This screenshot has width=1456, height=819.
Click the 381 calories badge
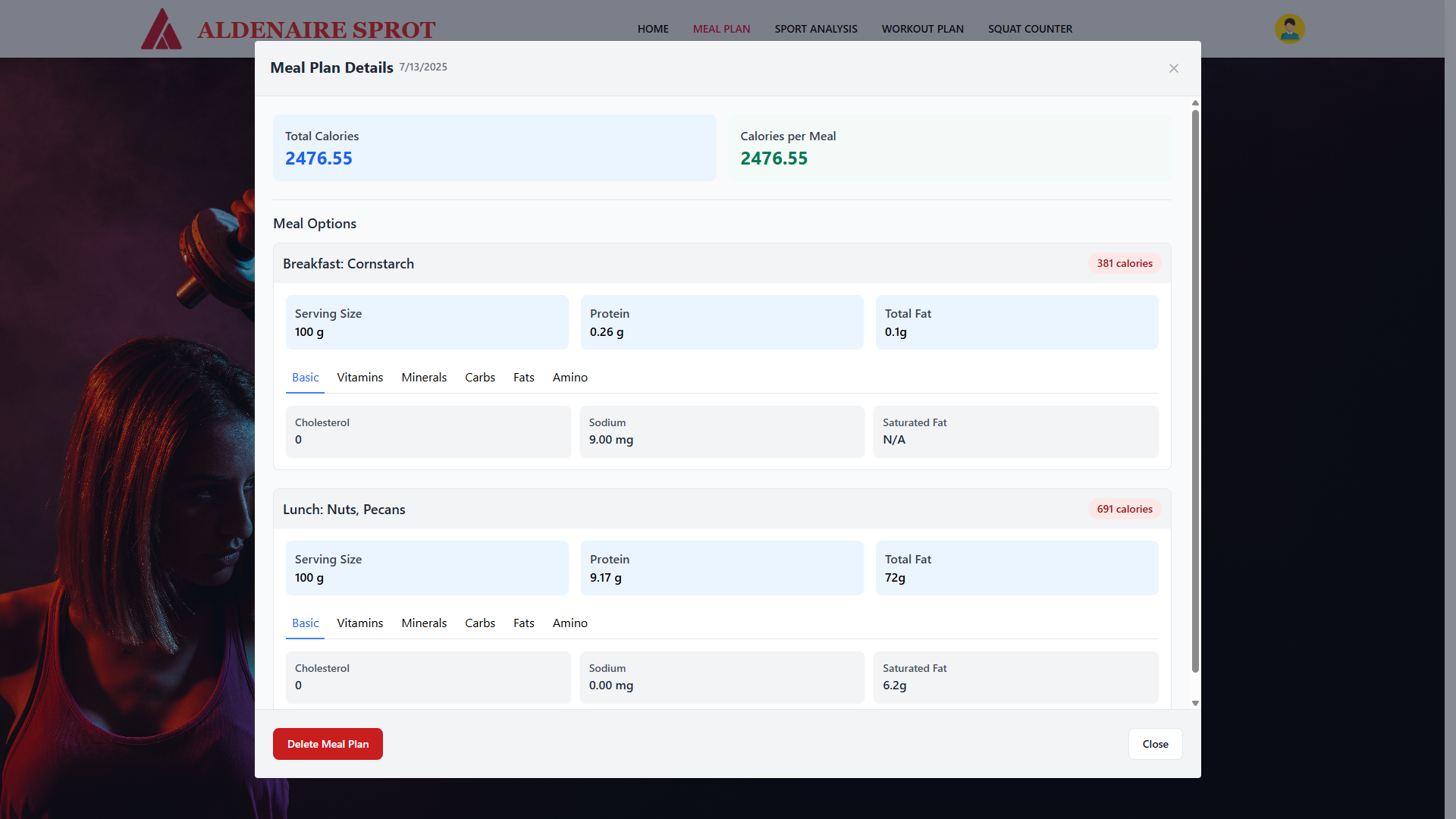tap(1125, 263)
